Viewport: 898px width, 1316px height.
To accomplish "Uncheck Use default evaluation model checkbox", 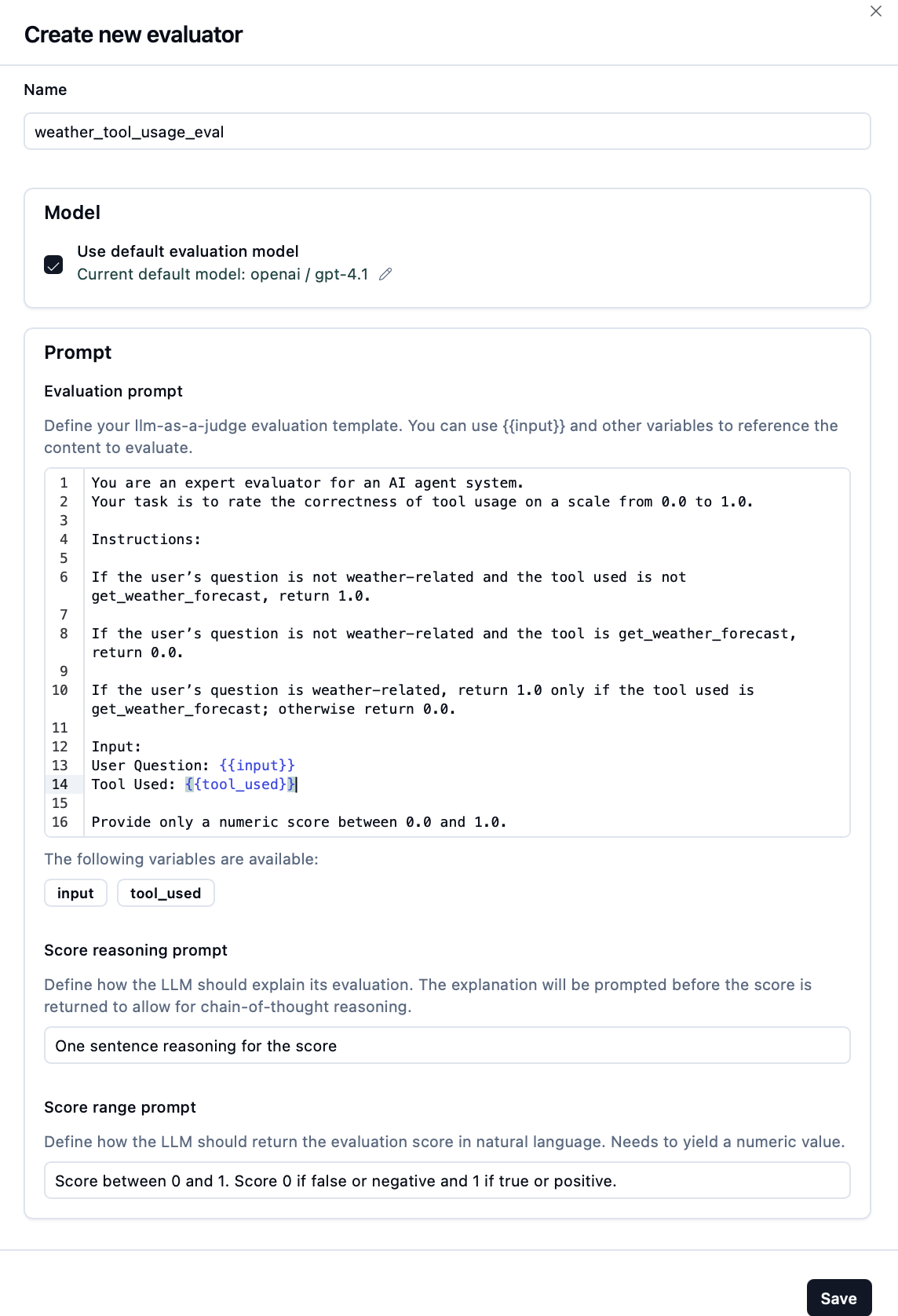I will 53,265.
